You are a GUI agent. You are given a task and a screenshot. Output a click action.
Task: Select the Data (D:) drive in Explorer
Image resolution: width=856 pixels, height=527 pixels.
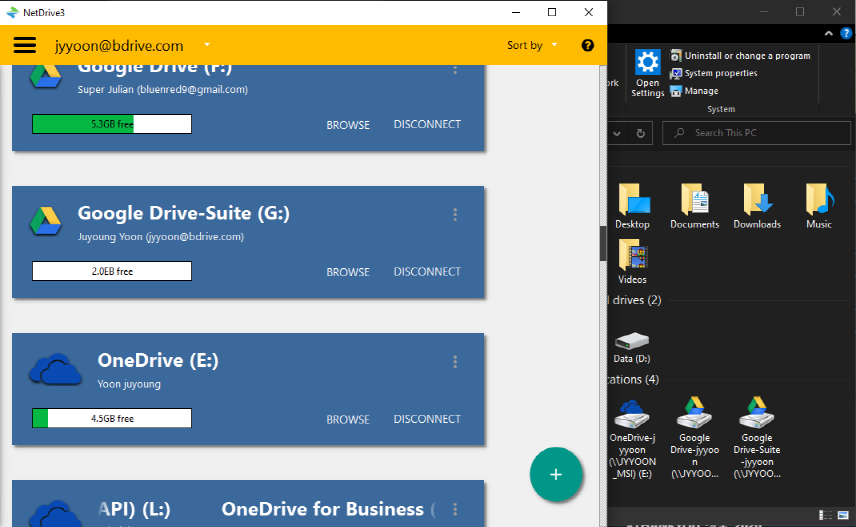coord(632,347)
